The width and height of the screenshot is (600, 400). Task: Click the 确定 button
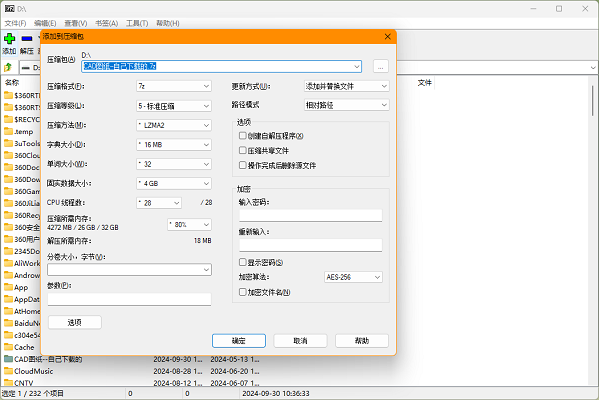[x=239, y=341]
